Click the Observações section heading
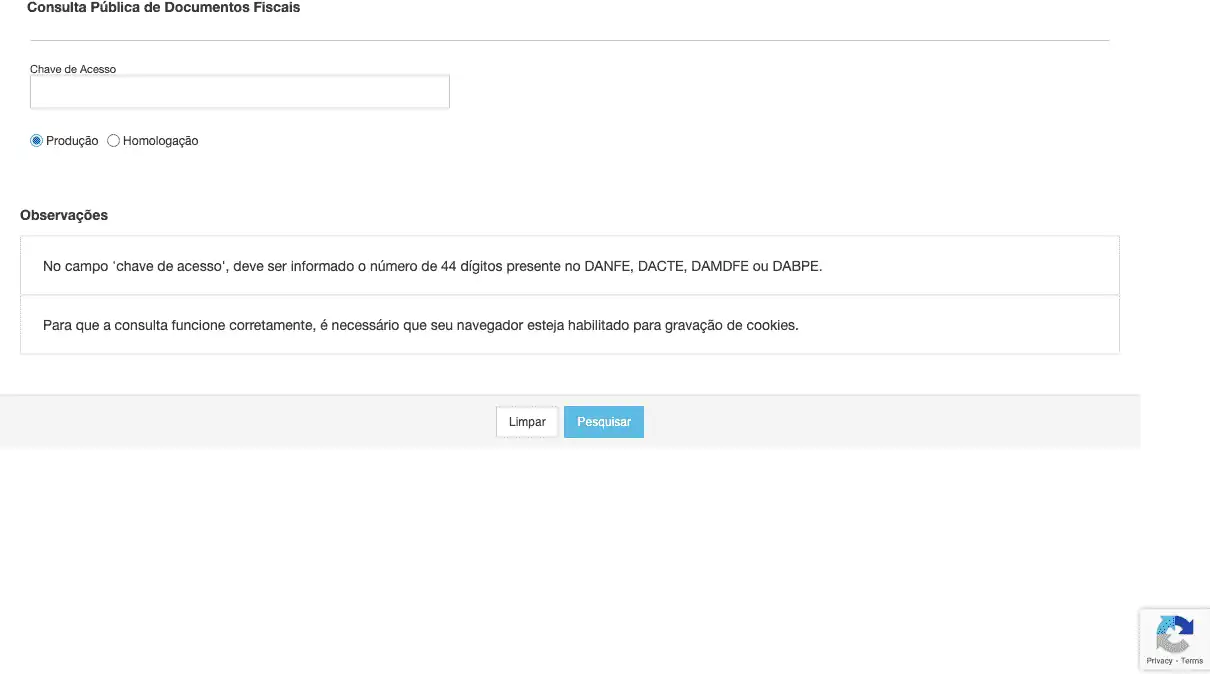This screenshot has height=674, width=1210. (64, 215)
